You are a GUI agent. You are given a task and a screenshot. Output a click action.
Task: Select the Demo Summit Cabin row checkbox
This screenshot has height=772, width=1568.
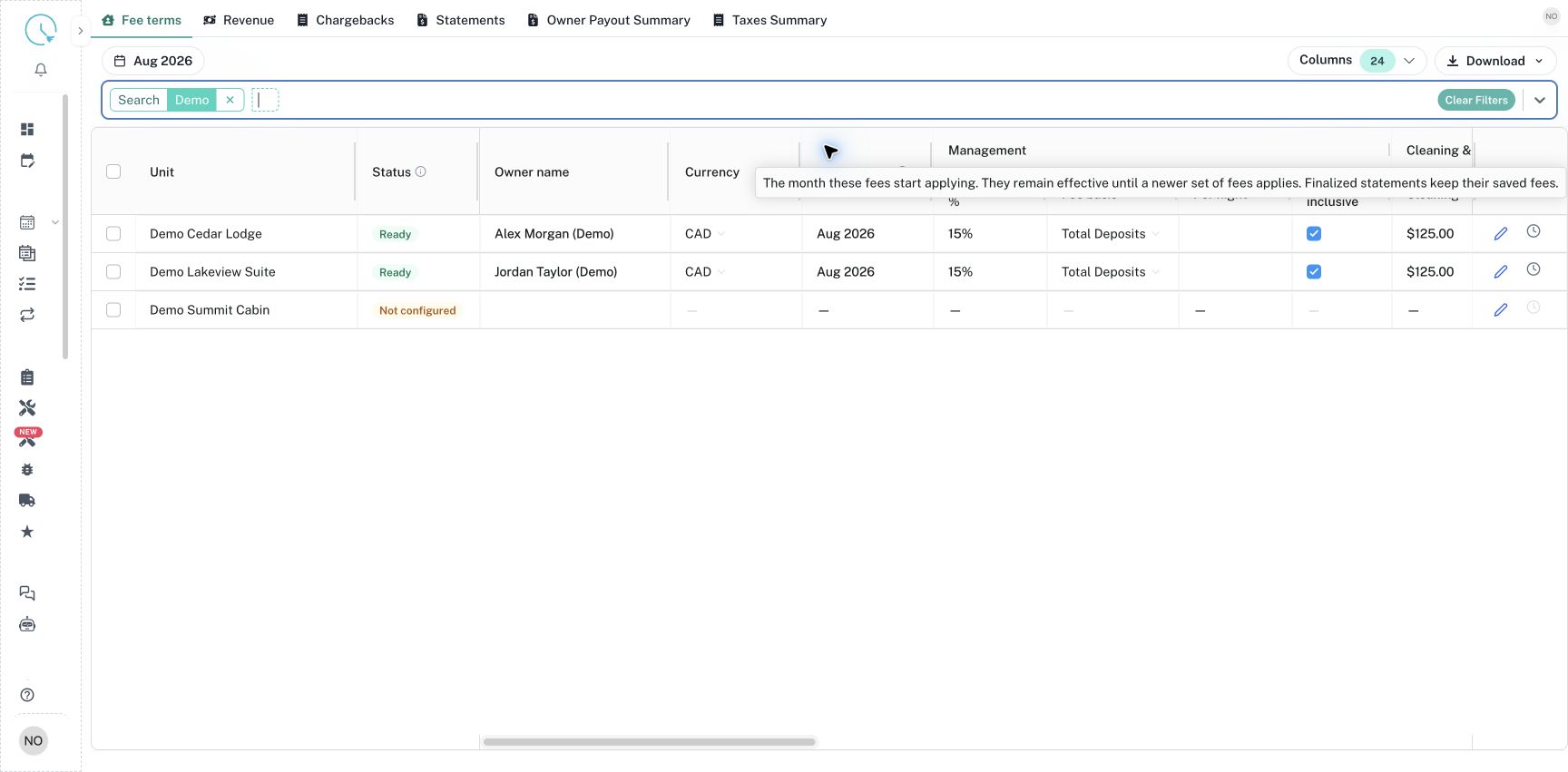click(113, 310)
